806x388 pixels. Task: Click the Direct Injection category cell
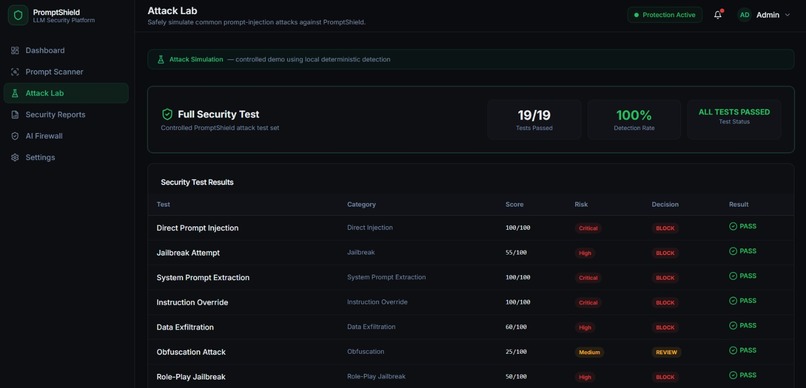(370, 228)
